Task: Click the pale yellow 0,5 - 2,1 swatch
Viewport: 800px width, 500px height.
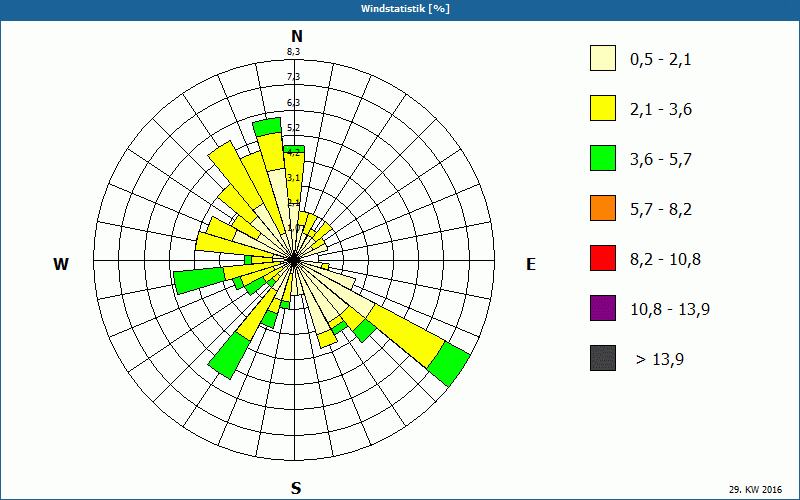Action: point(603,58)
